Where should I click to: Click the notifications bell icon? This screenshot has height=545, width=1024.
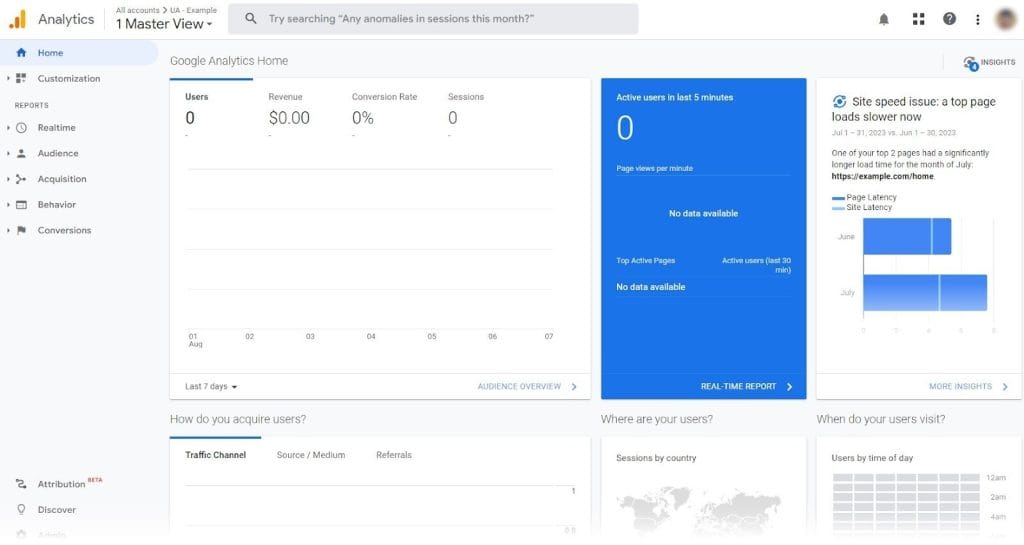[x=884, y=19]
